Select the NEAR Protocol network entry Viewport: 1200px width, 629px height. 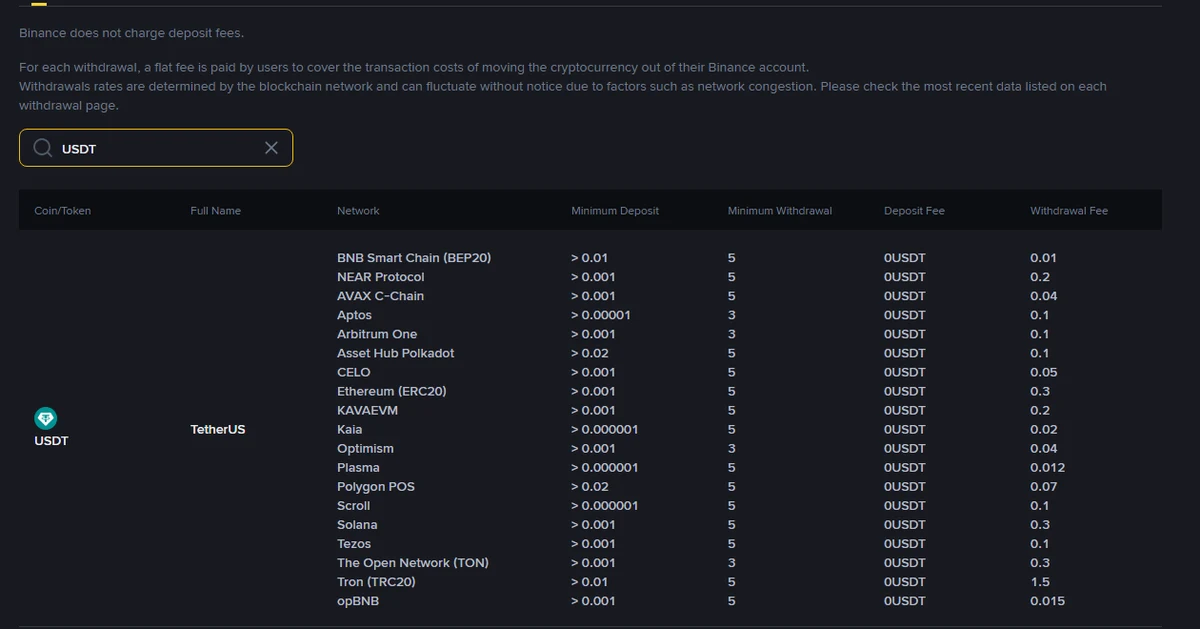(x=380, y=277)
